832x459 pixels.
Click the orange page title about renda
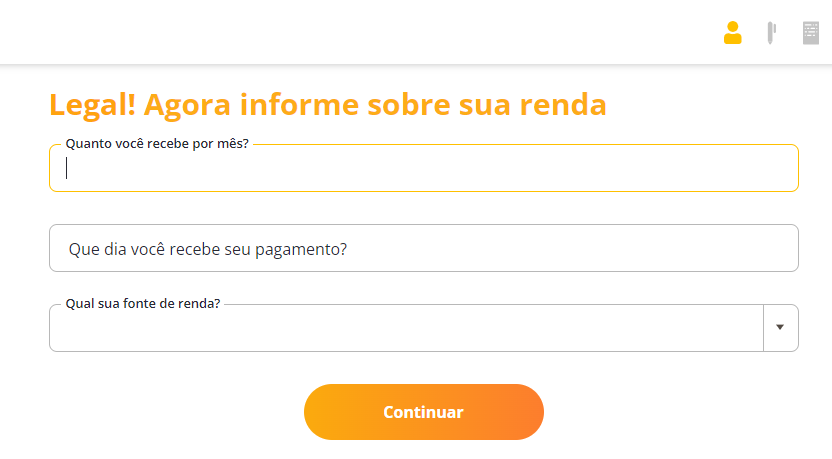[328, 104]
